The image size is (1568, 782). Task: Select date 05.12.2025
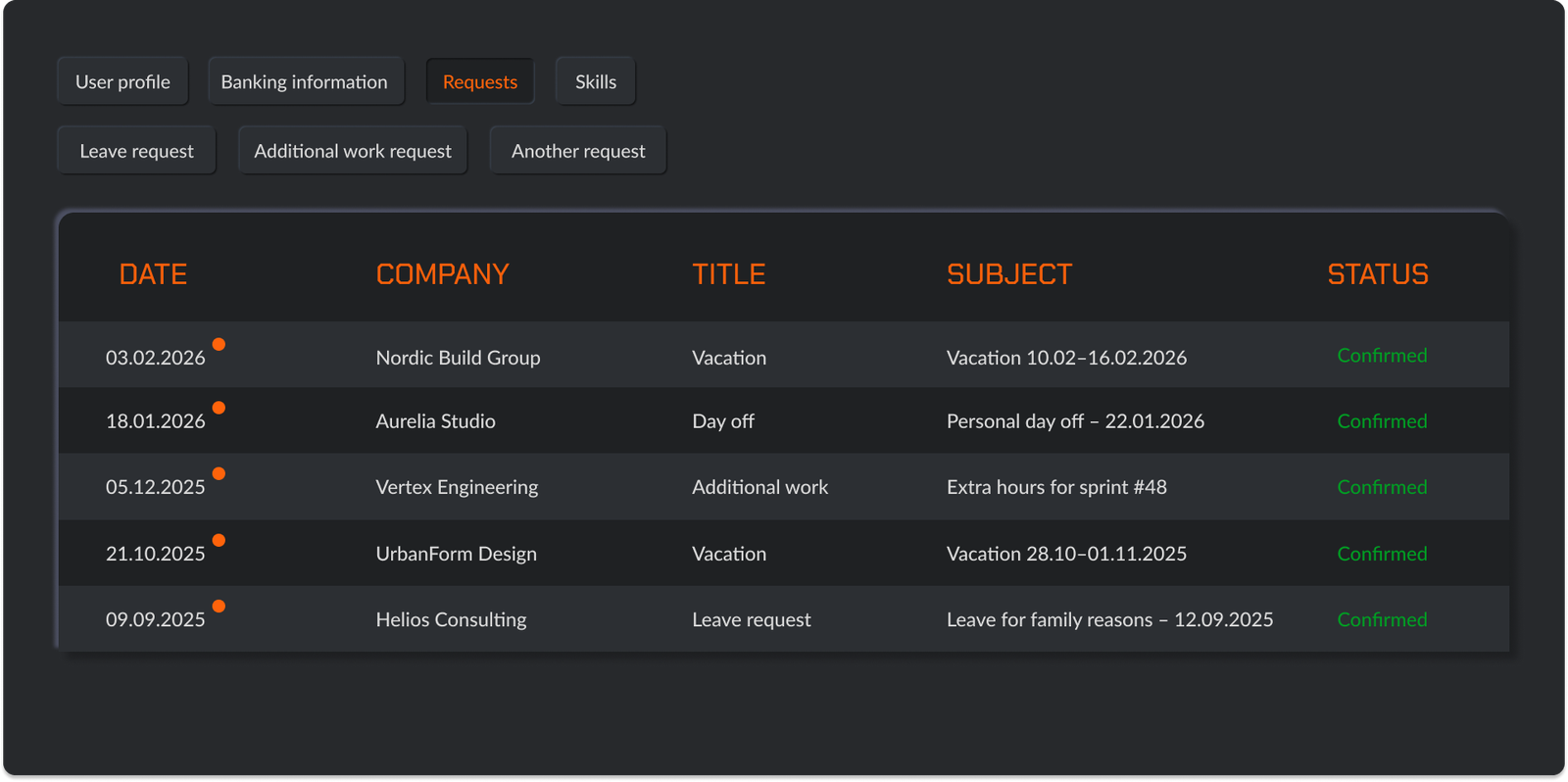tap(156, 487)
